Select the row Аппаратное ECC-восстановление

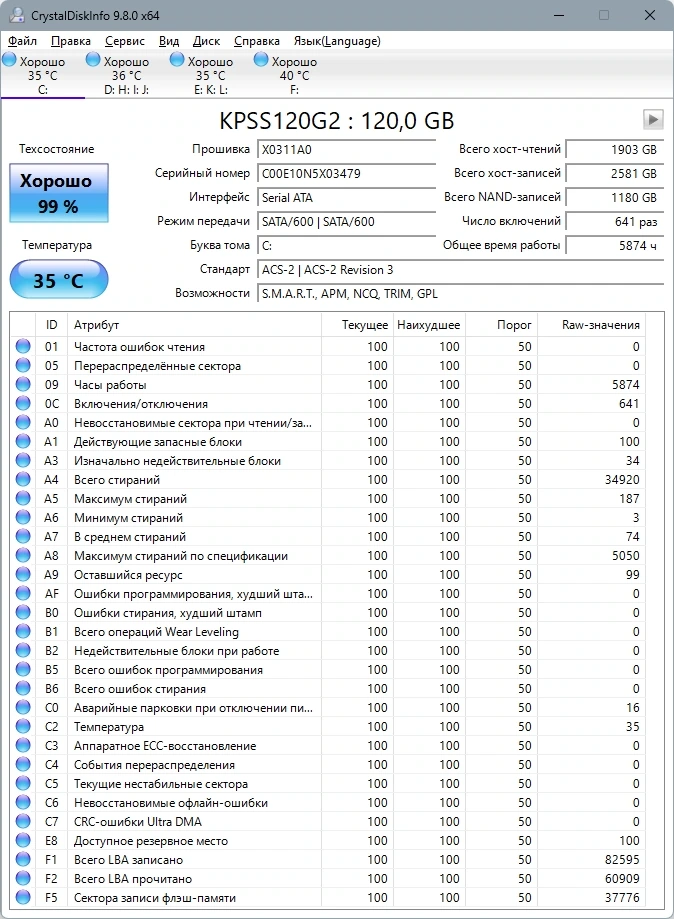(x=328, y=746)
